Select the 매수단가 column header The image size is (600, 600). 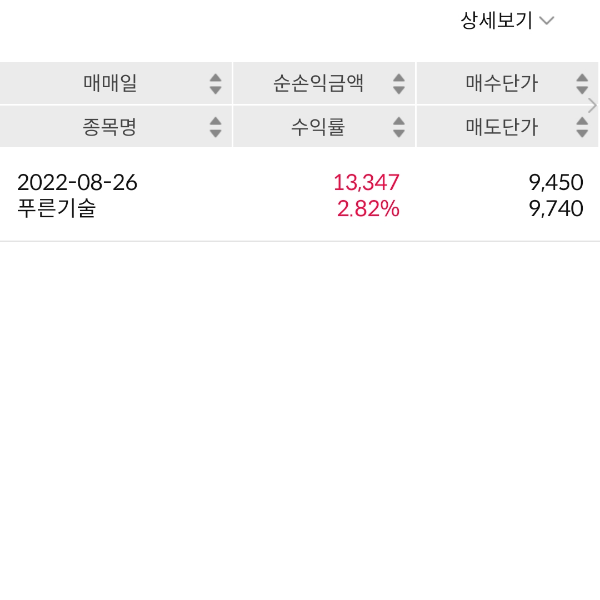(x=502, y=84)
